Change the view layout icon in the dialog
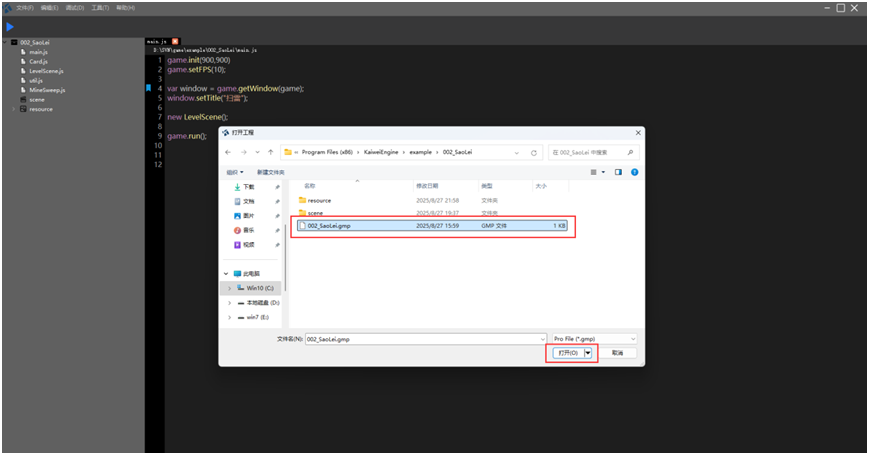 (x=594, y=172)
